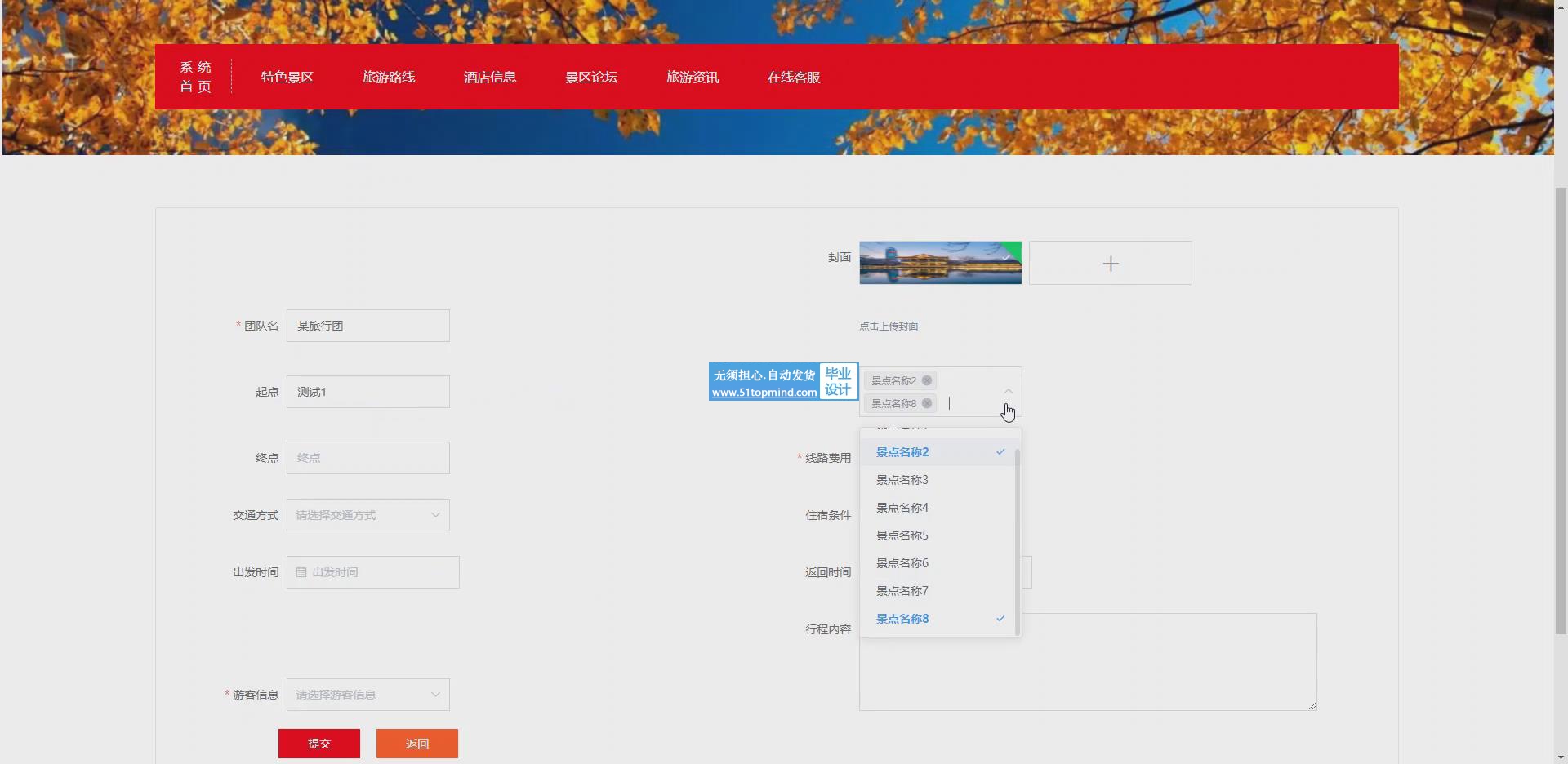Screen dimensions: 1568x764
Task: Focus the 起点 input field
Action: click(368, 392)
